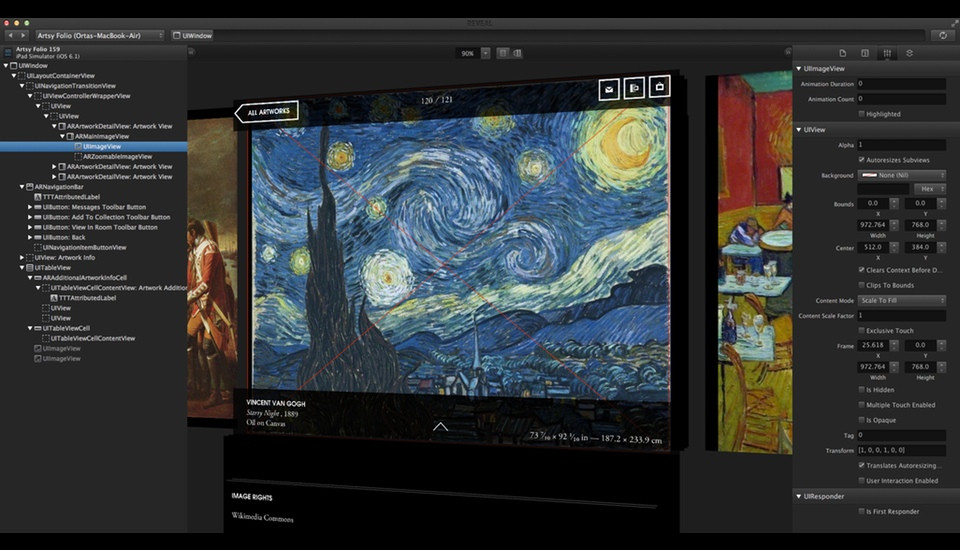
Task: Click the Bounds Width stepper
Action: [x=894, y=225]
